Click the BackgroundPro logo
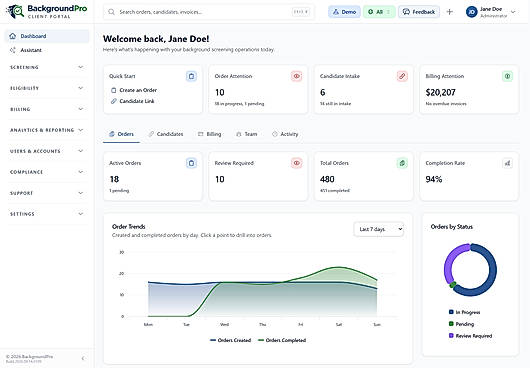Screen dimensions: 530x368 [x=47, y=11]
